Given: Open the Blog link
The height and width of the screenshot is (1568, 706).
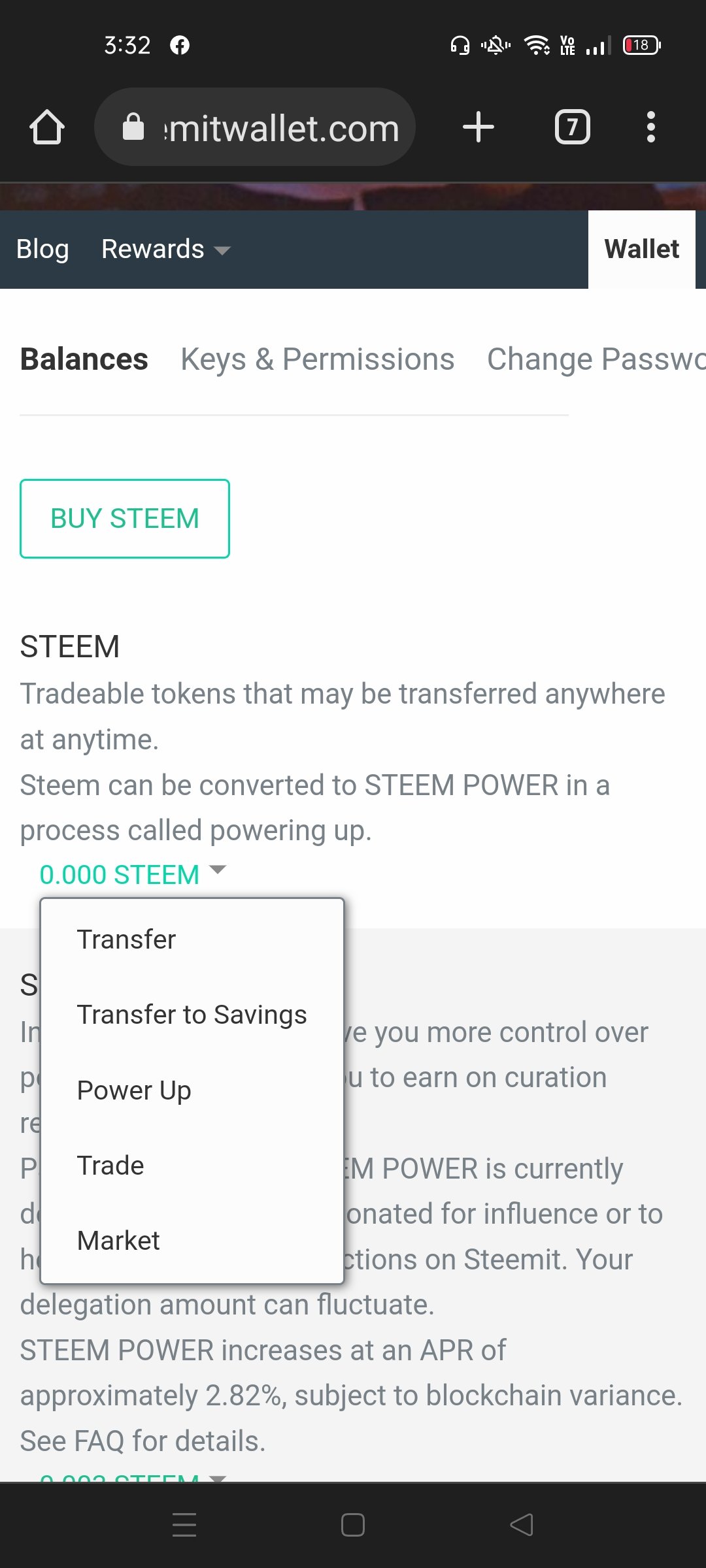Looking at the screenshot, I should (x=42, y=250).
